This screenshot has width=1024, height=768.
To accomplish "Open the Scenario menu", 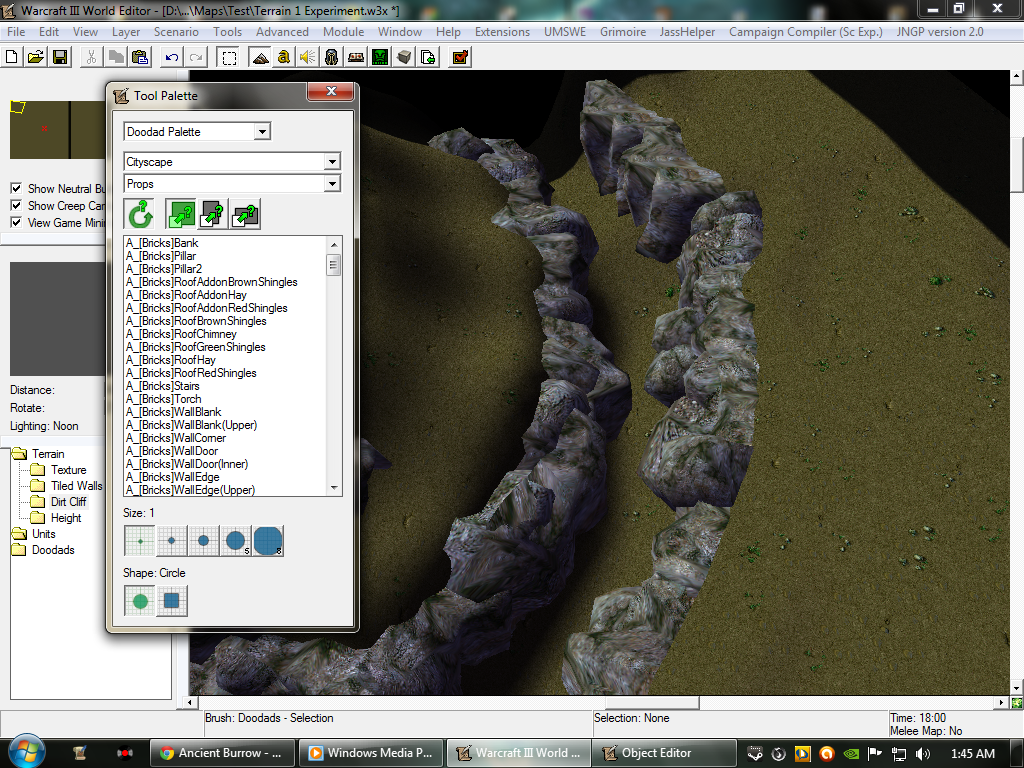I will (176, 31).
